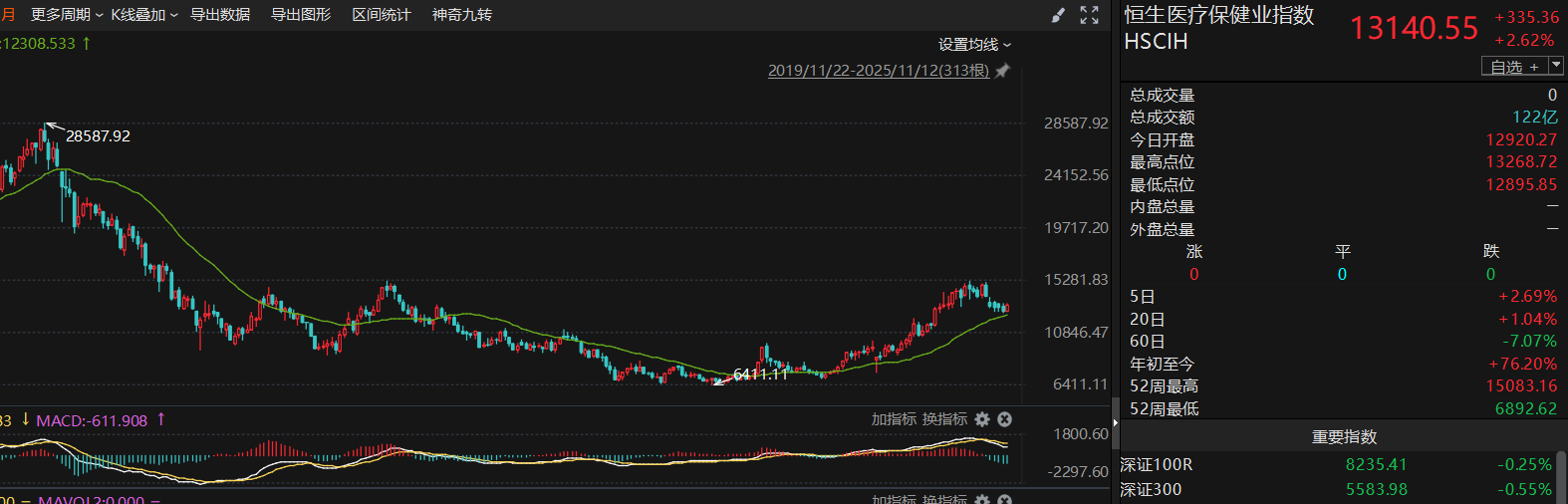Open the brush drawing tool icon
This screenshot has width=1568, height=504.
click(x=1059, y=15)
